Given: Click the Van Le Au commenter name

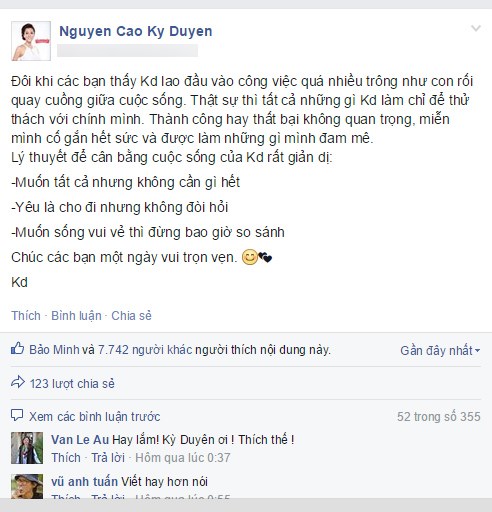Looking at the screenshot, I should [x=80, y=440].
